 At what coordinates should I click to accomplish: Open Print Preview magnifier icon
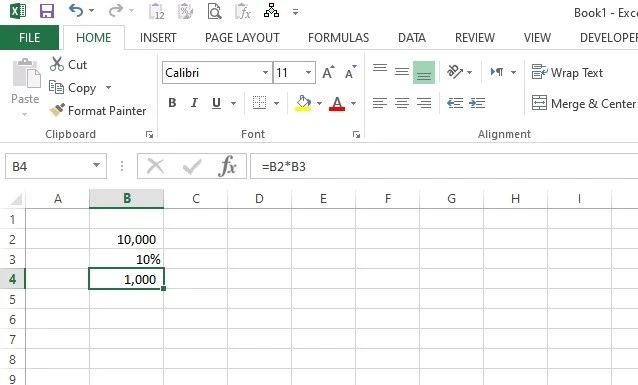click(x=214, y=11)
